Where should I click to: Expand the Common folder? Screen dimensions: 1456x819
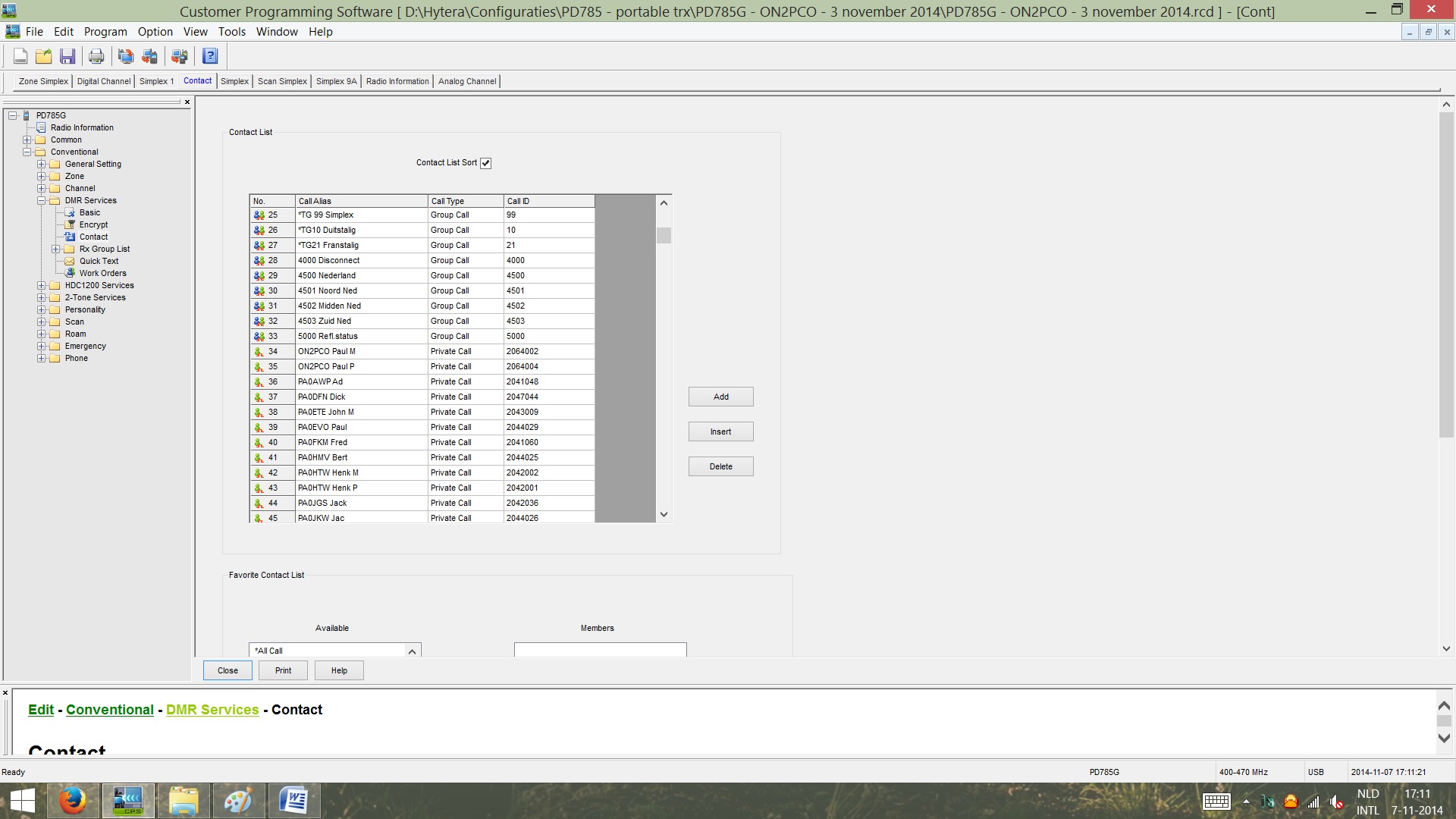tap(27, 140)
